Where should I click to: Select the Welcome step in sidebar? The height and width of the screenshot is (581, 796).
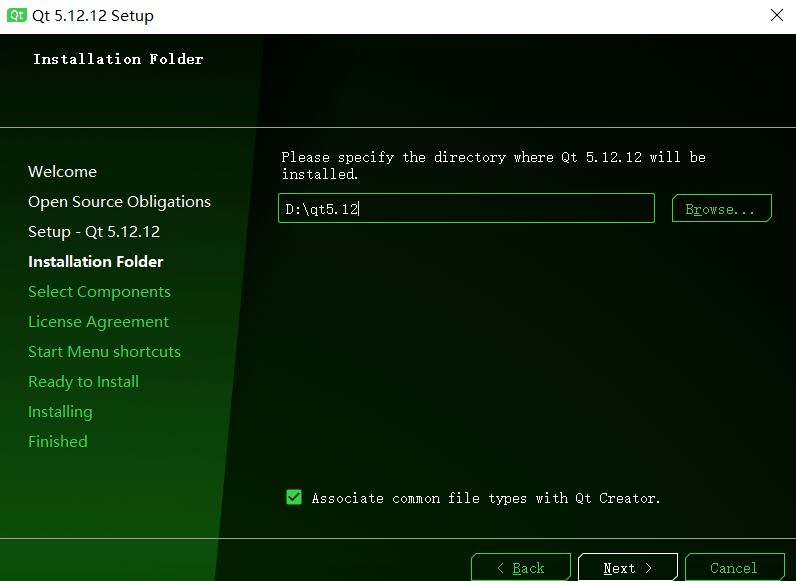(62, 172)
